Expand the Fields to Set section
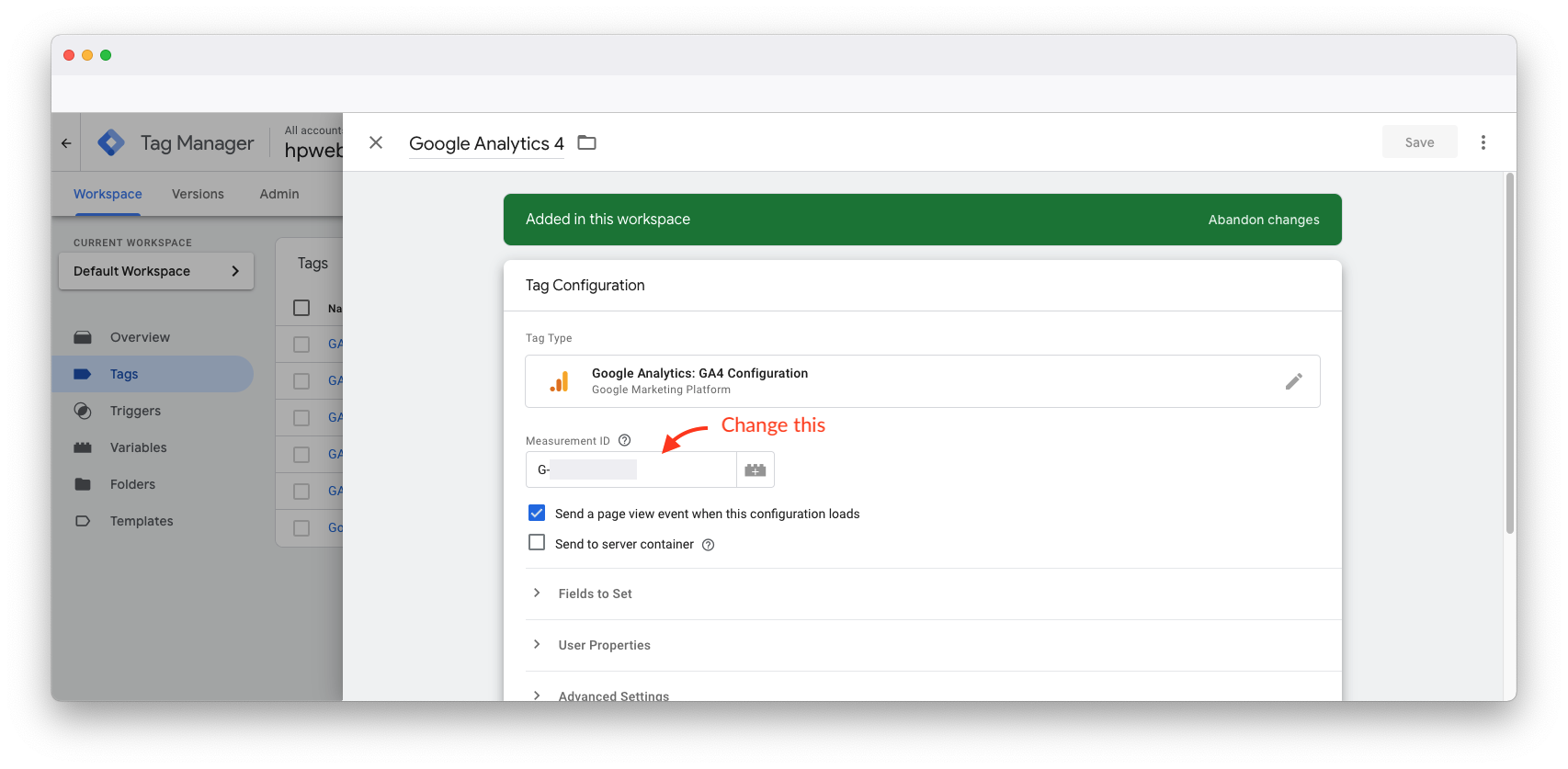This screenshot has height=769, width=1568. tap(595, 594)
